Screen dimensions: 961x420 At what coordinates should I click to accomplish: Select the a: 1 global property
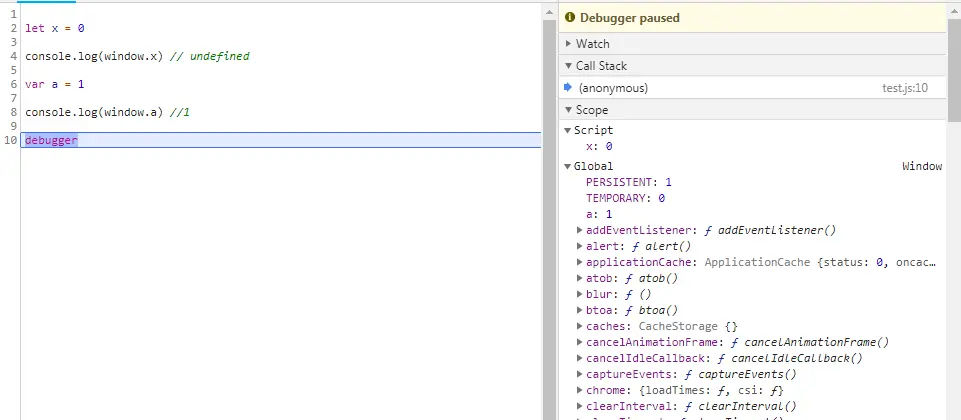(x=599, y=214)
